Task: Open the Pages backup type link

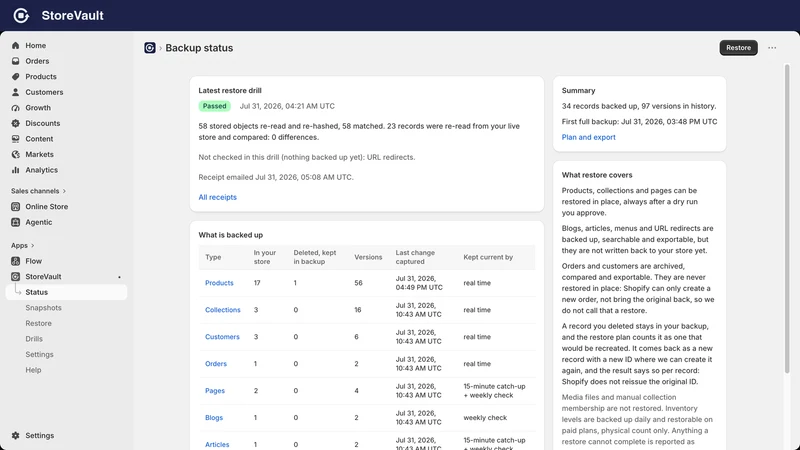Action: coord(215,391)
